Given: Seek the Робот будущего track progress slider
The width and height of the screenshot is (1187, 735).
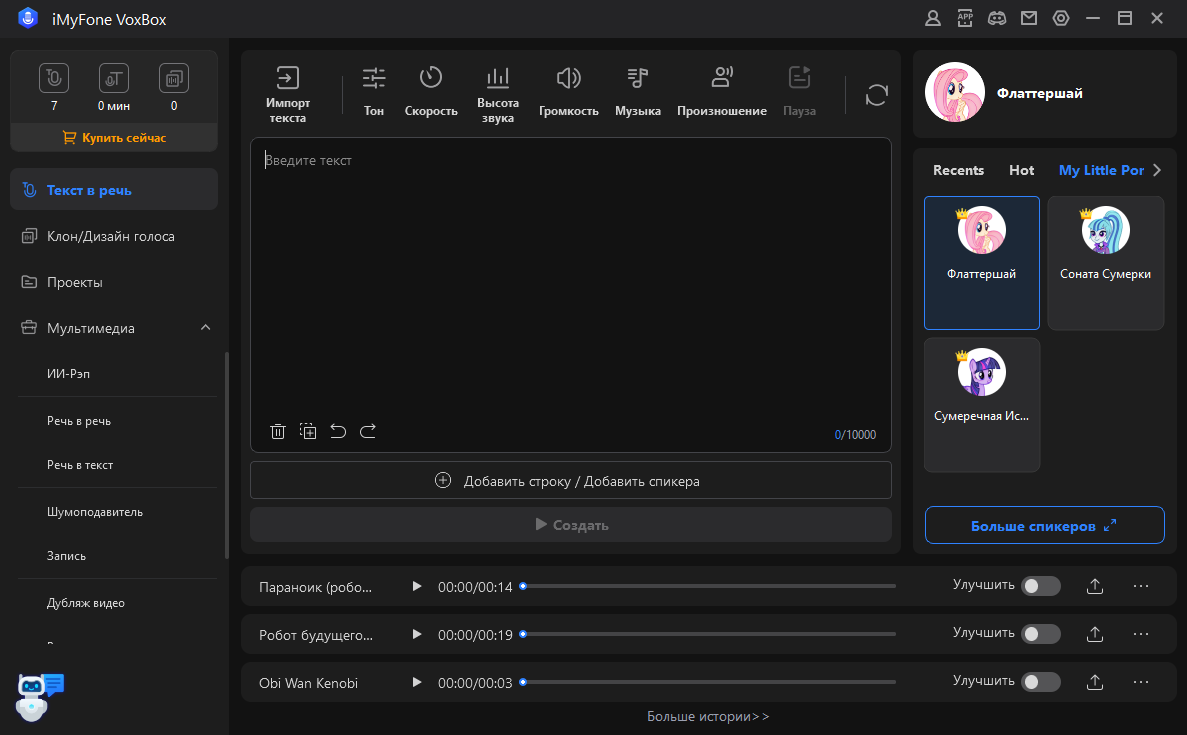Looking at the screenshot, I should 708,634.
